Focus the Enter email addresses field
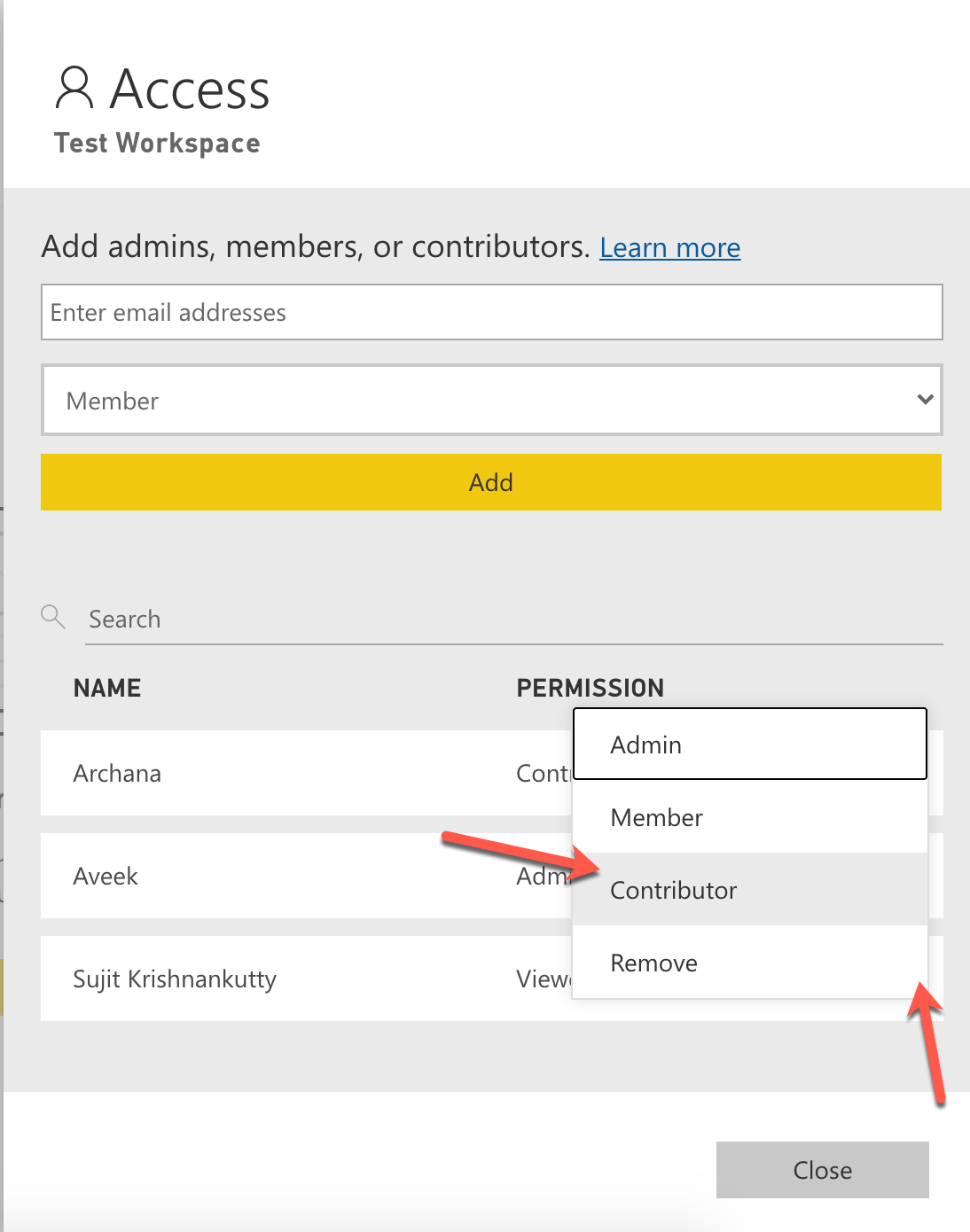The height and width of the screenshot is (1232, 970). coord(491,312)
